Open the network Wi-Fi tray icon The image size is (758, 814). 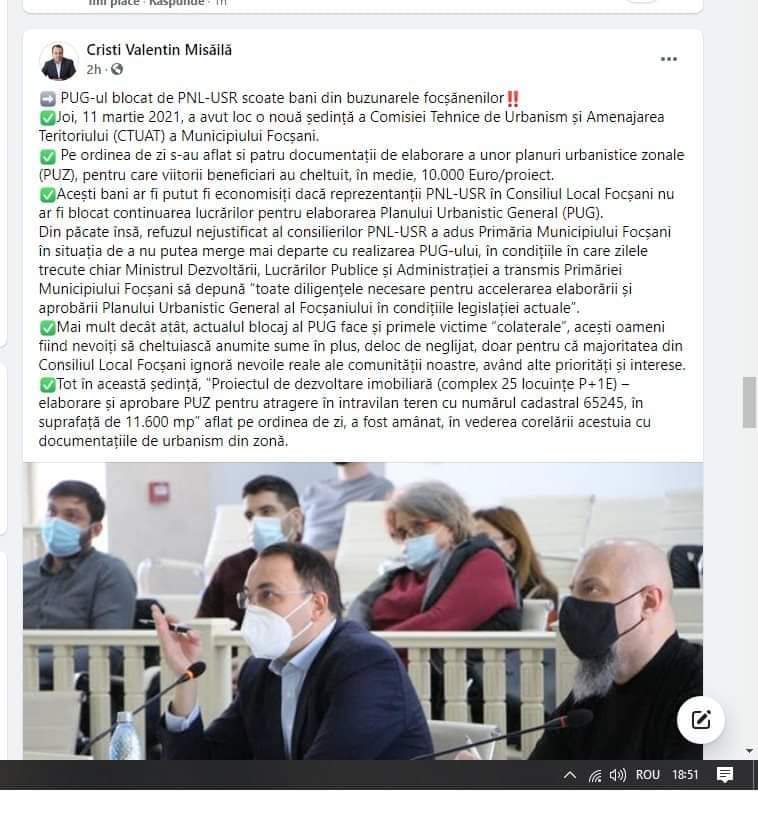tap(595, 776)
